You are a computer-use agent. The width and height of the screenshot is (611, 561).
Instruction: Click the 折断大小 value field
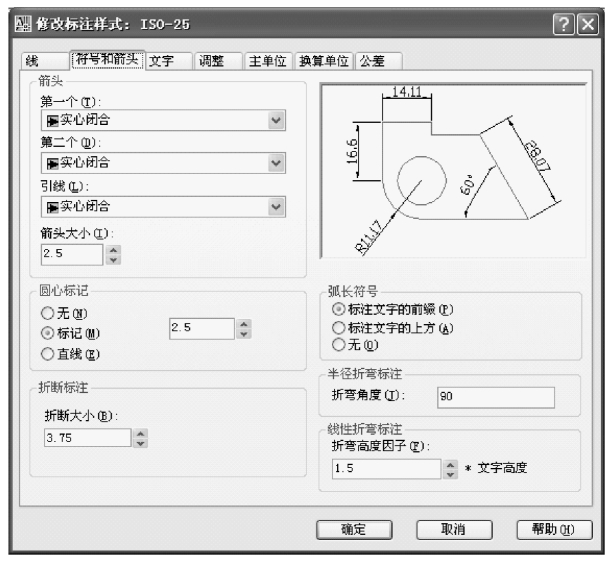[88, 438]
